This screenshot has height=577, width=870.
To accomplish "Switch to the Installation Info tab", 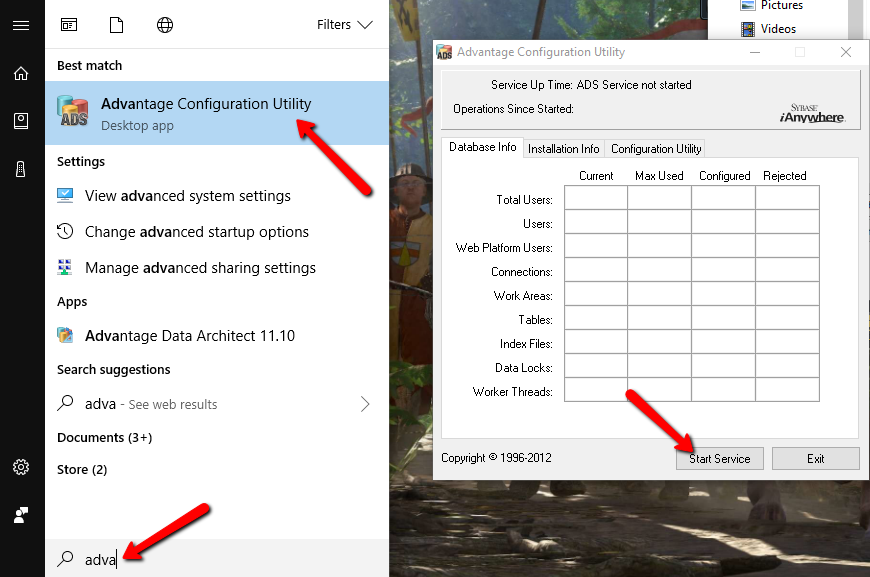I will pyautogui.click(x=564, y=149).
